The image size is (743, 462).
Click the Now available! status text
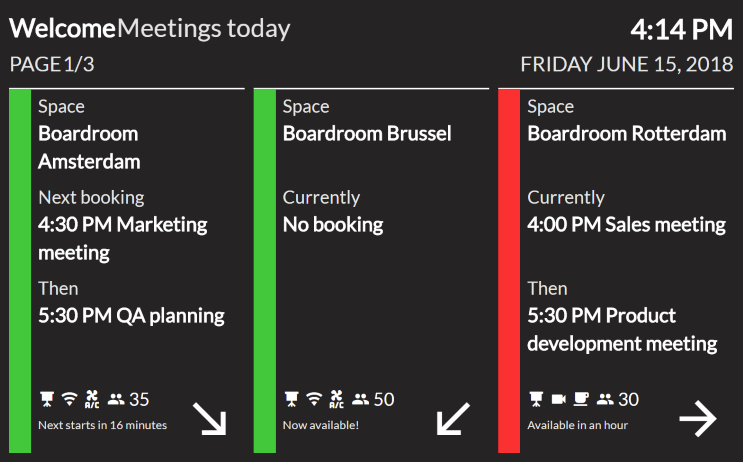click(x=320, y=425)
